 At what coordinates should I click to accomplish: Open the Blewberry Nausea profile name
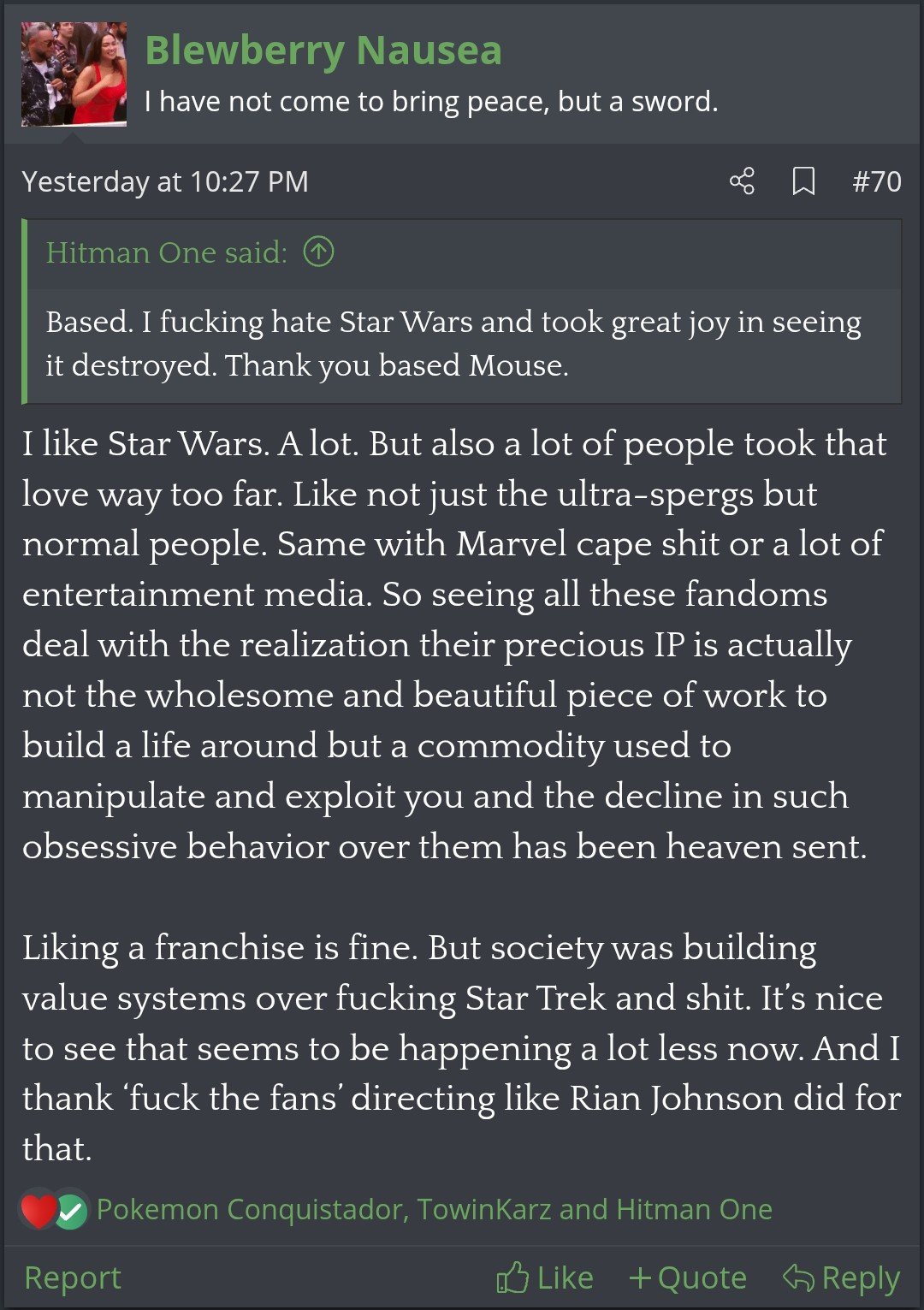(323, 50)
